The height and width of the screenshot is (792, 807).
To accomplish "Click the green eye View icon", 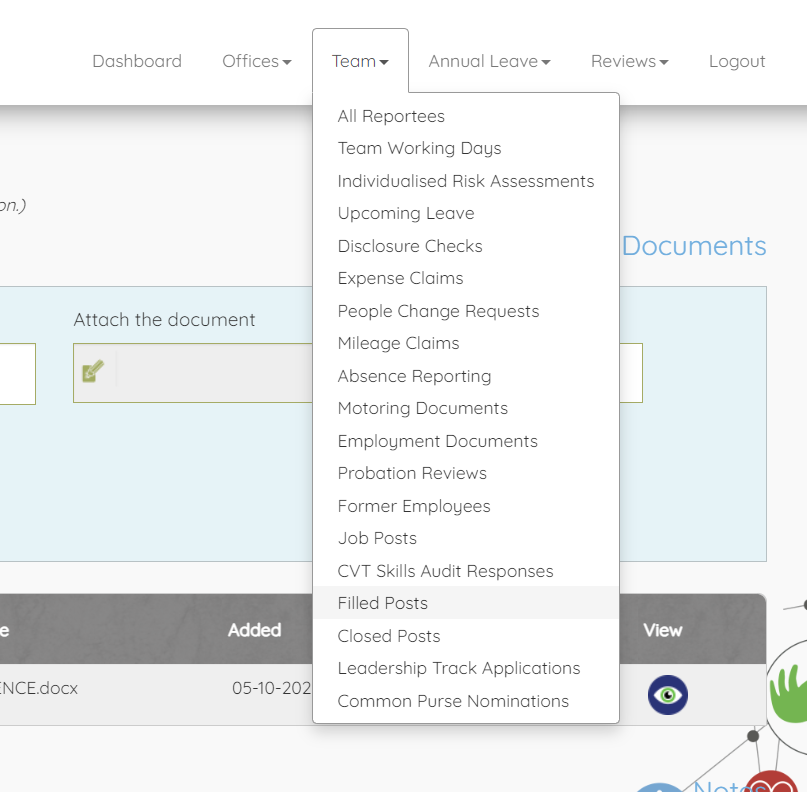I will (x=667, y=694).
